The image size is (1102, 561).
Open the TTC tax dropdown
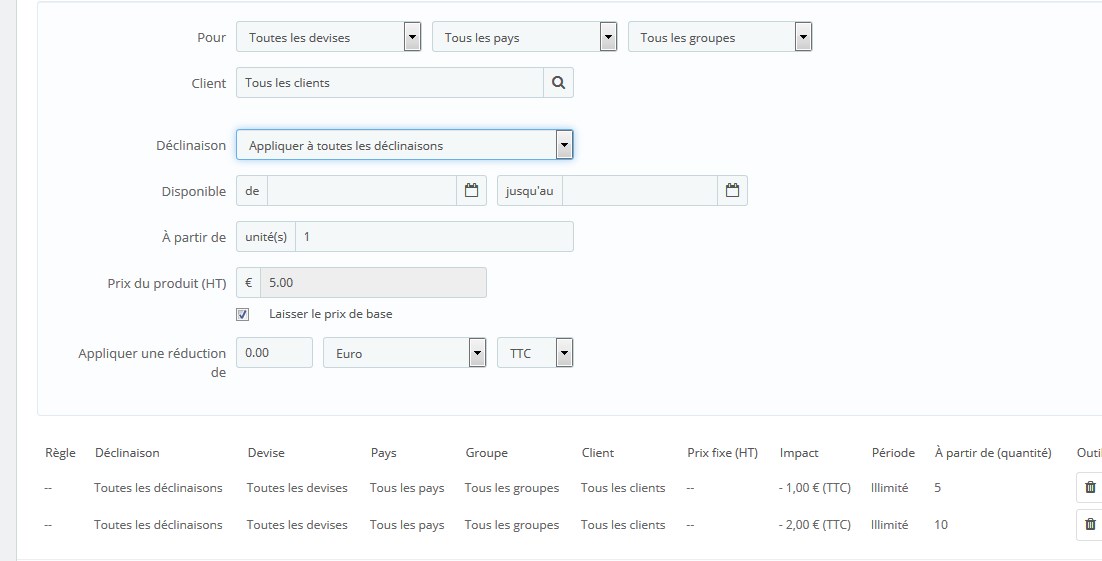(x=536, y=353)
